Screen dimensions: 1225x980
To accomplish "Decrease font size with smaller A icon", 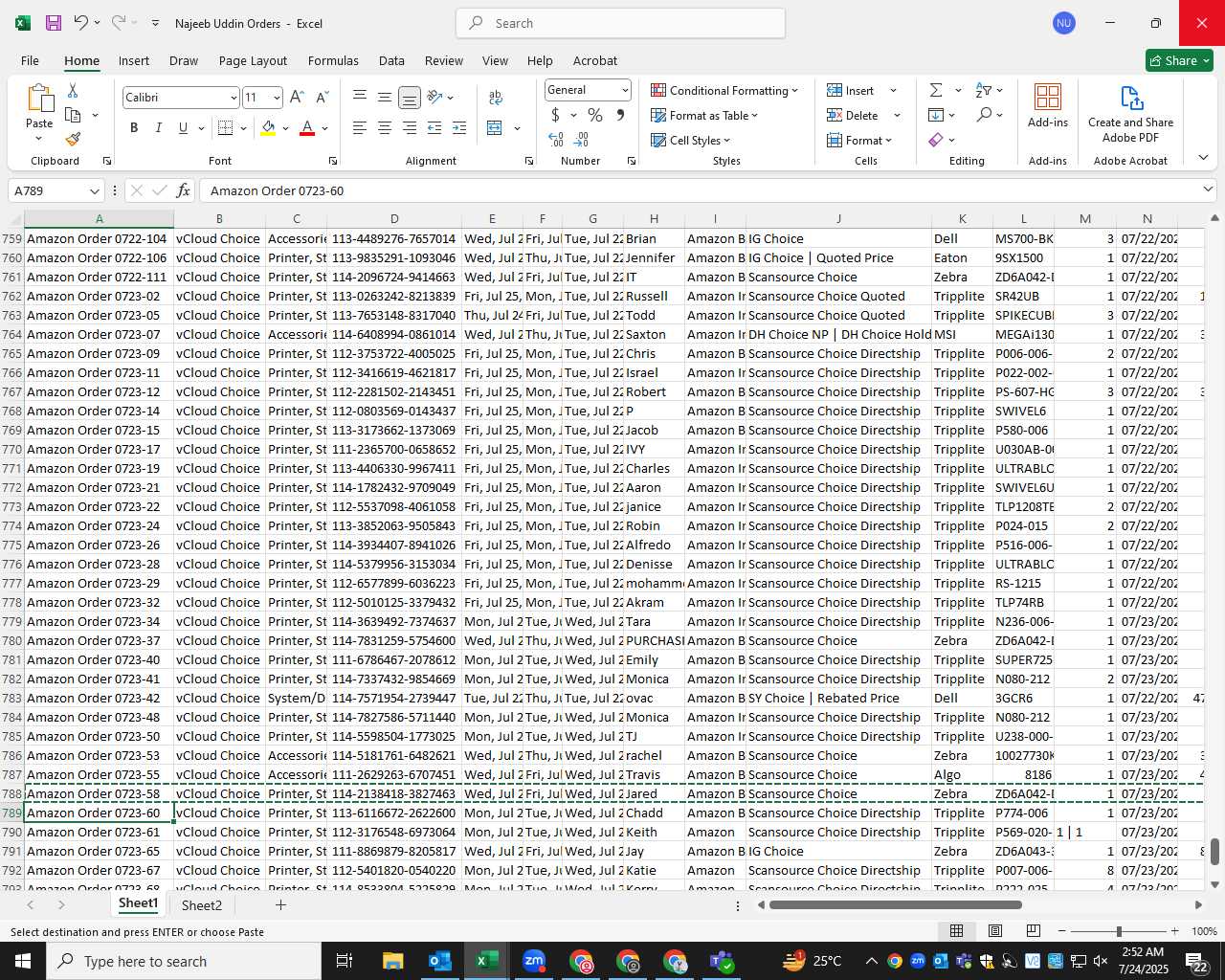I will pyautogui.click(x=322, y=98).
